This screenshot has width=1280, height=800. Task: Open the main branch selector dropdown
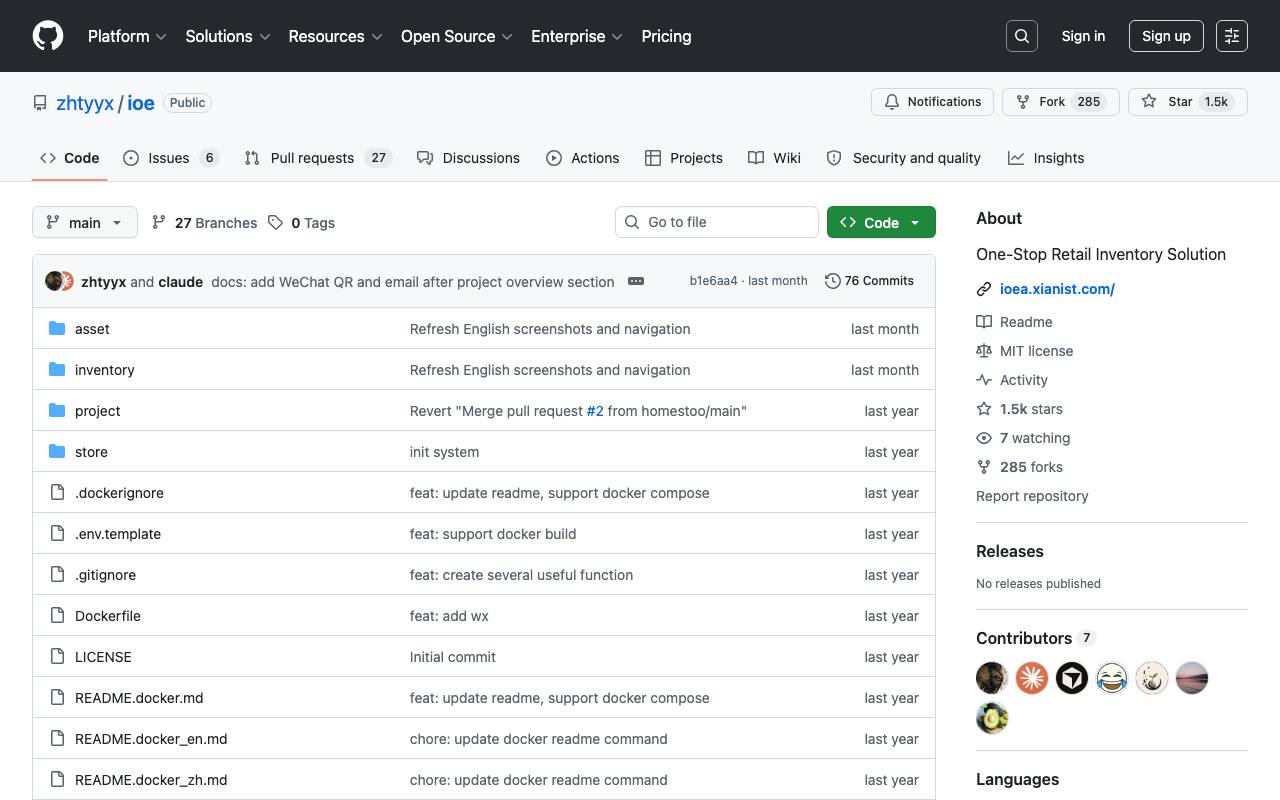(x=84, y=222)
